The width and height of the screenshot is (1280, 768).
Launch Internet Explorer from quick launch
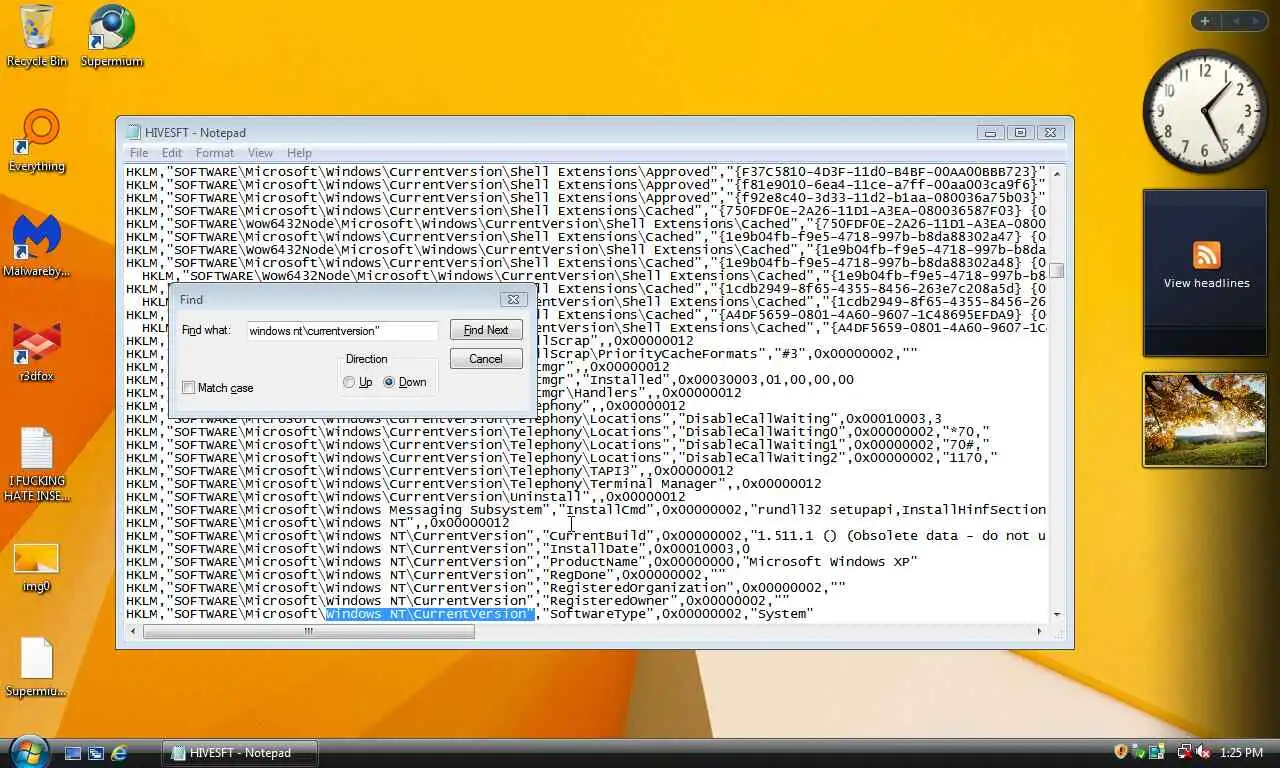coord(119,752)
